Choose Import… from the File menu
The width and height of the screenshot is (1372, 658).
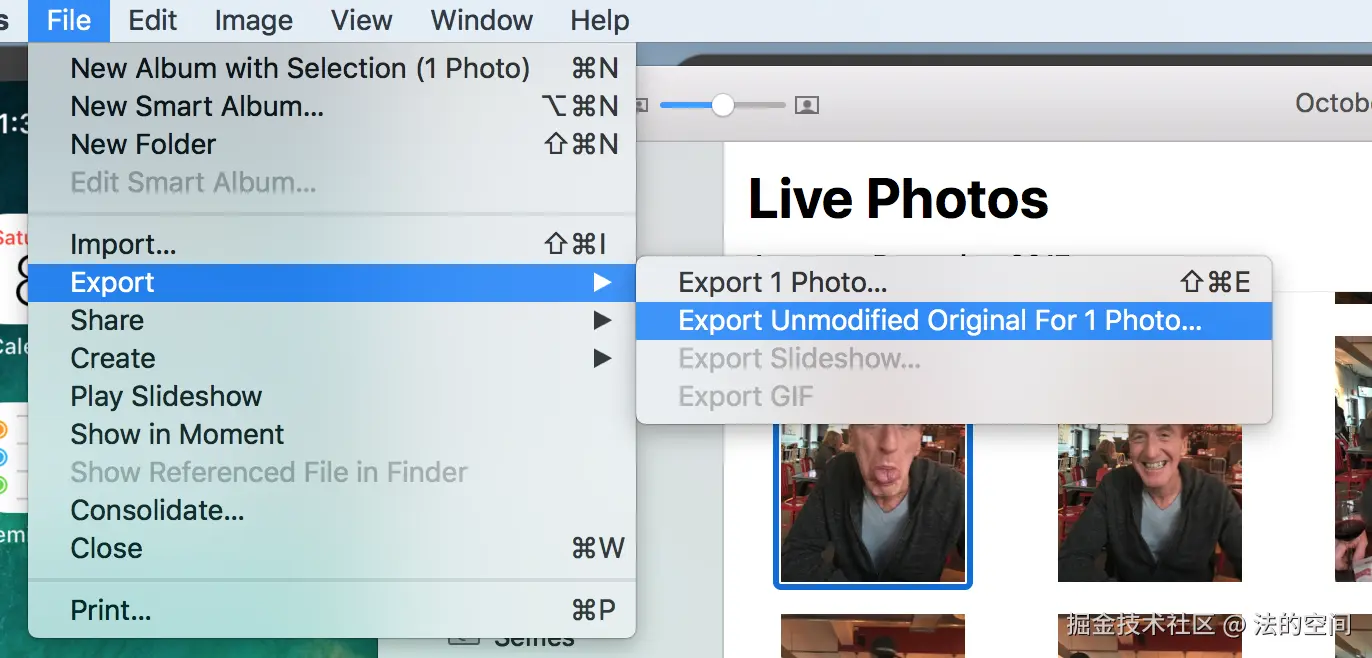[x=332, y=244]
